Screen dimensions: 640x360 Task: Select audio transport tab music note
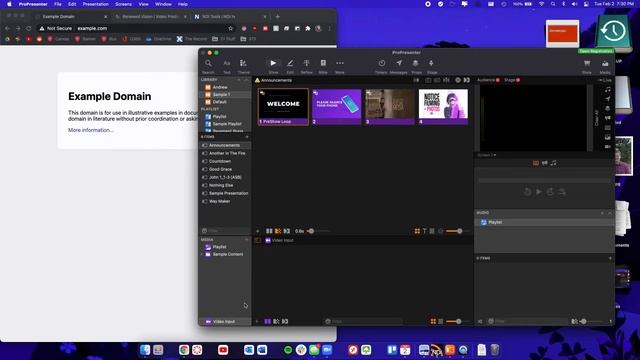553,163
